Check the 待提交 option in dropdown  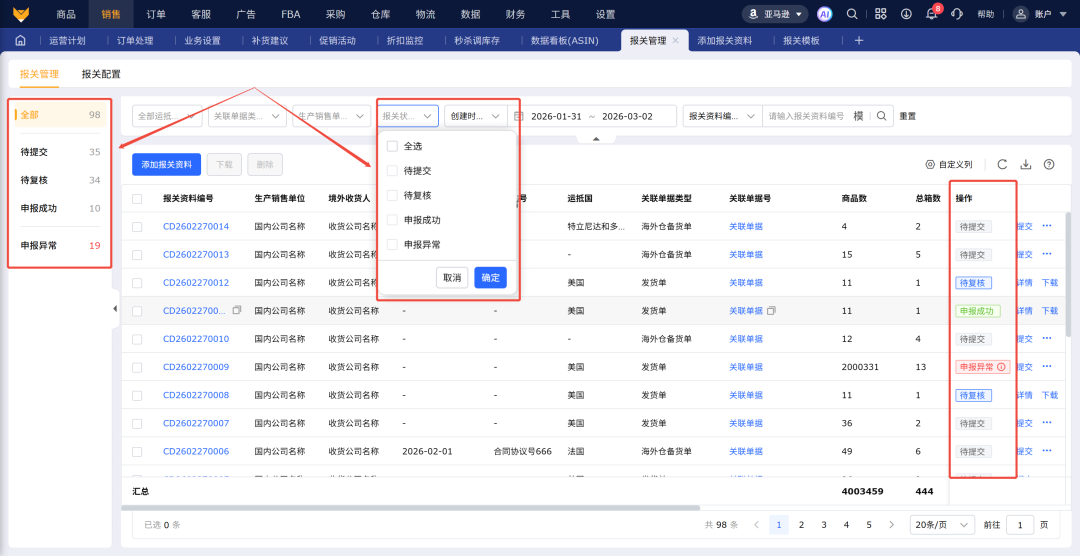[x=392, y=171]
